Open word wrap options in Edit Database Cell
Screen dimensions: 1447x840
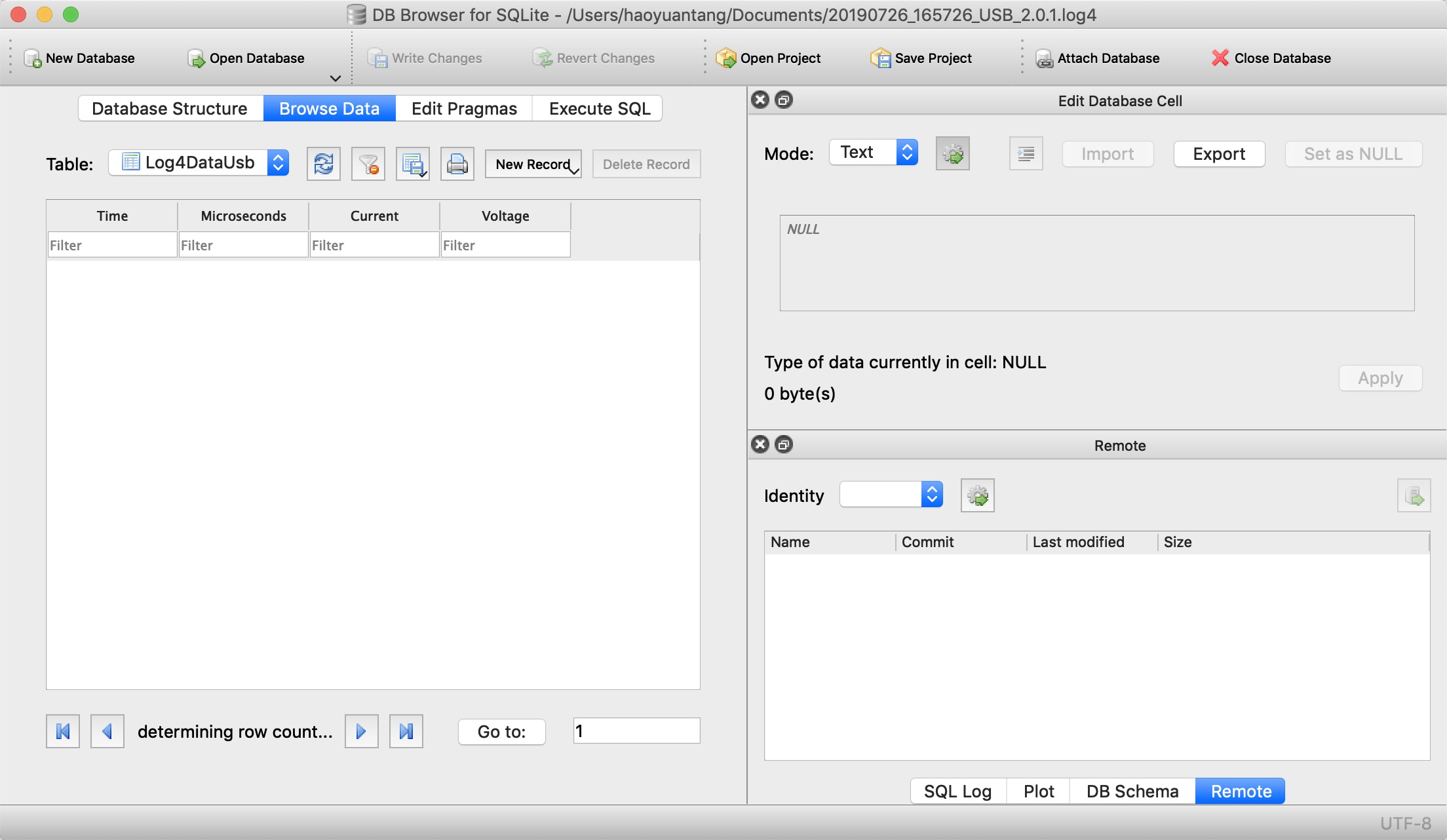coord(1026,153)
